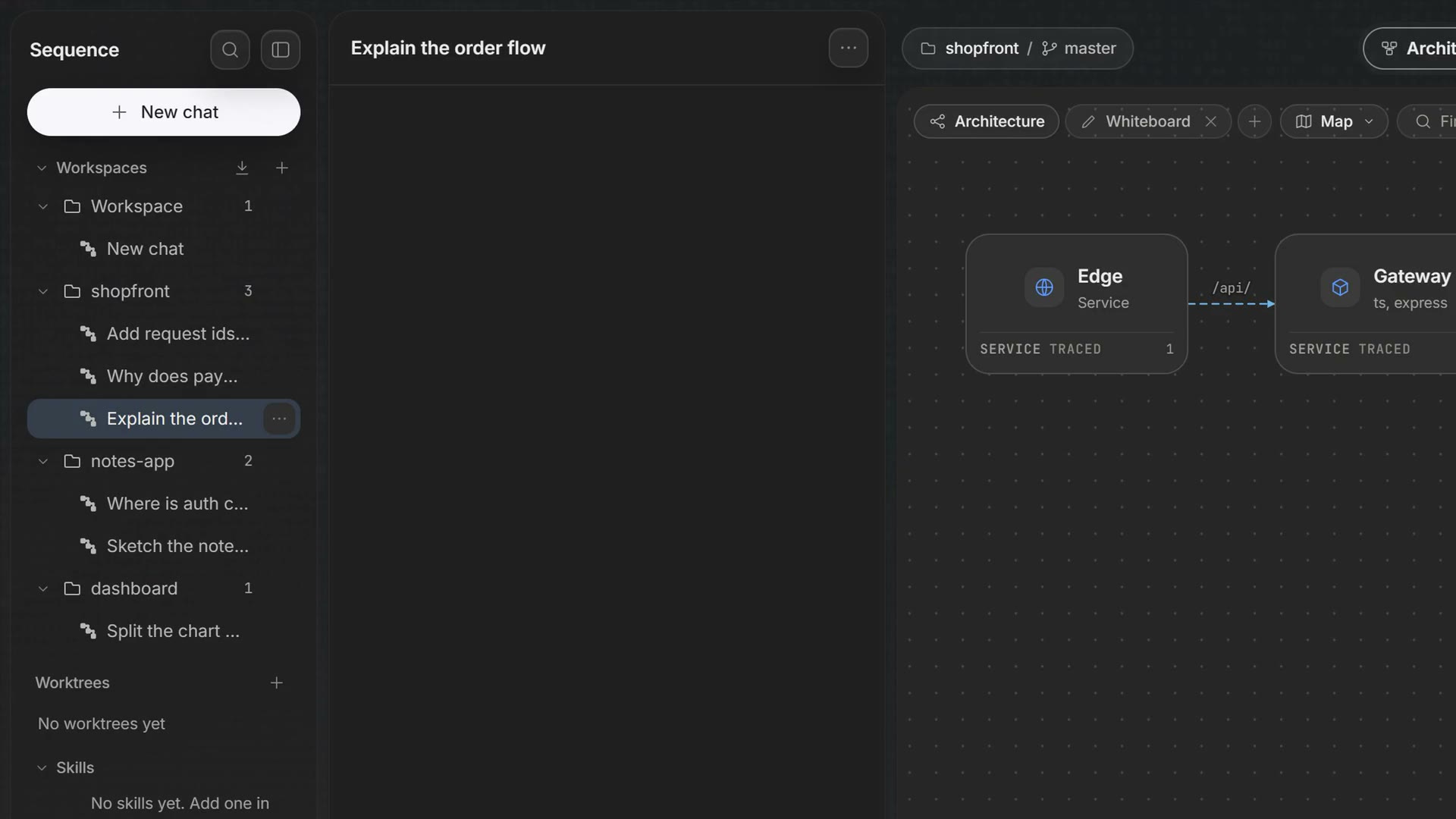Open the 'Add request ids...' chat
The height and width of the screenshot is (819, 1456).
coord(164,334)
